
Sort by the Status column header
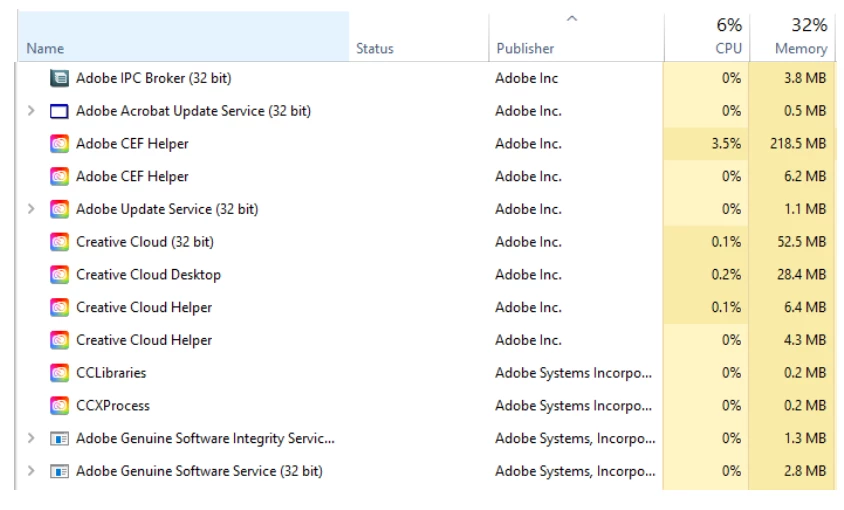(419, 36)
